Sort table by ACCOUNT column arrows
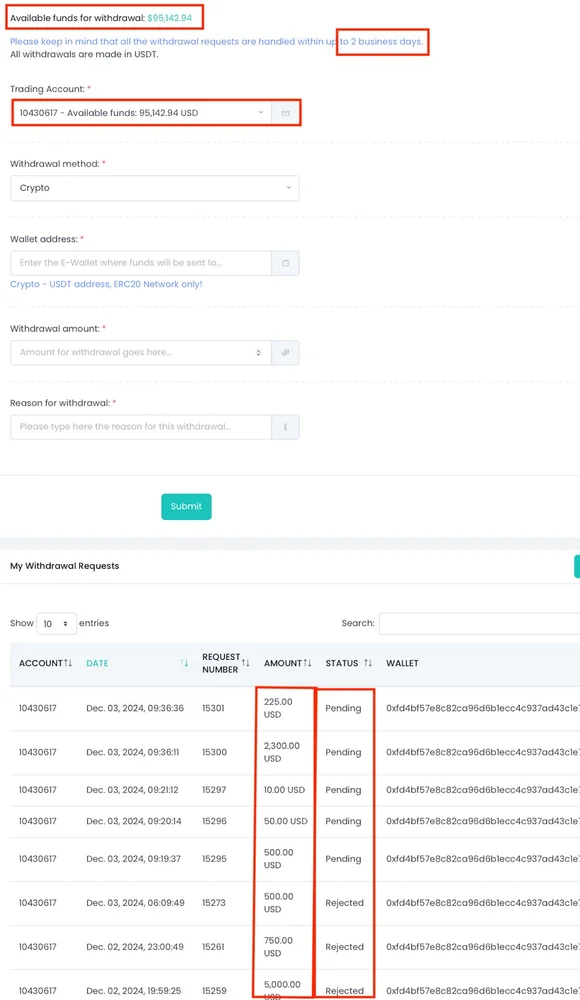Image resolution: width=580 pixels, height=1000 pixels. point(68,663)
